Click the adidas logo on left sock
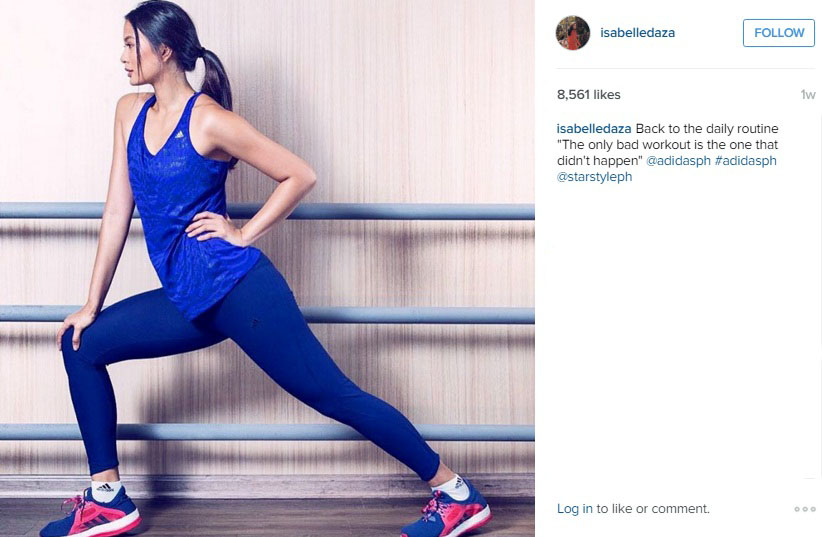Image resolution: width=822 pixels, height=537 pixels. coord(105,488)
